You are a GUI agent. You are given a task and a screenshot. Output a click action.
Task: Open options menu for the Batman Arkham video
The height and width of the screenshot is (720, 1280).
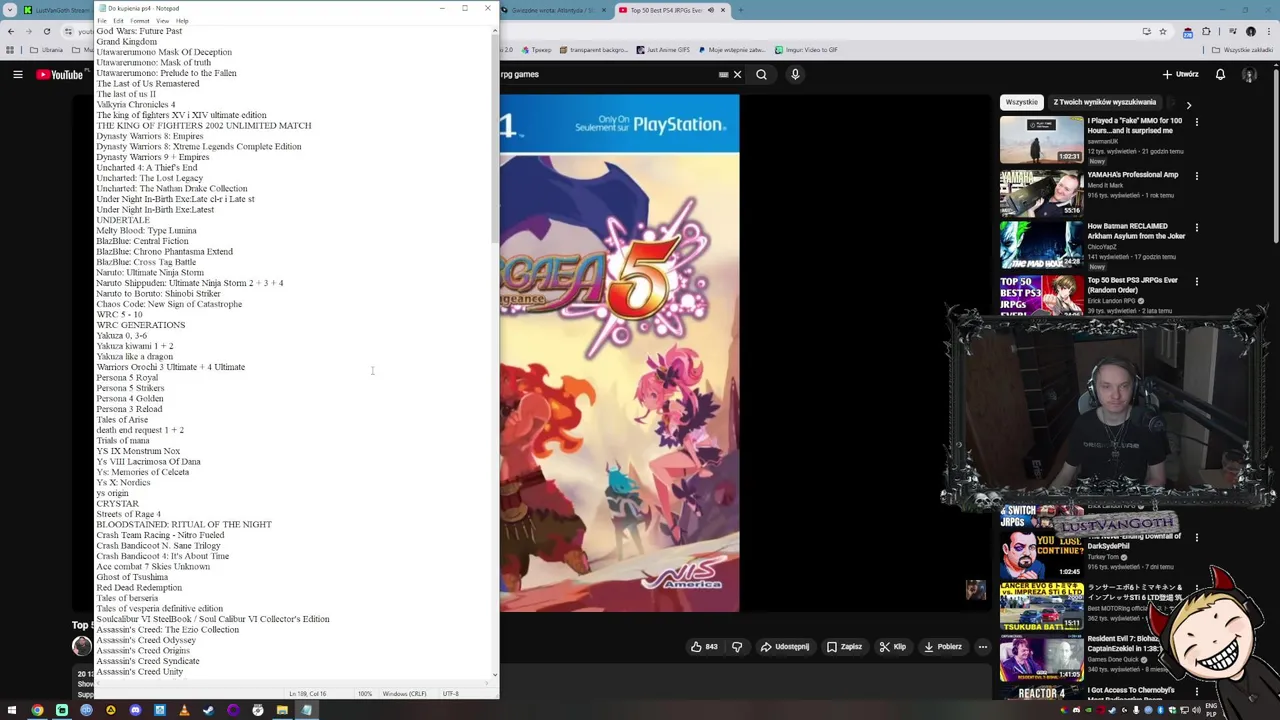coord(1196,228)
